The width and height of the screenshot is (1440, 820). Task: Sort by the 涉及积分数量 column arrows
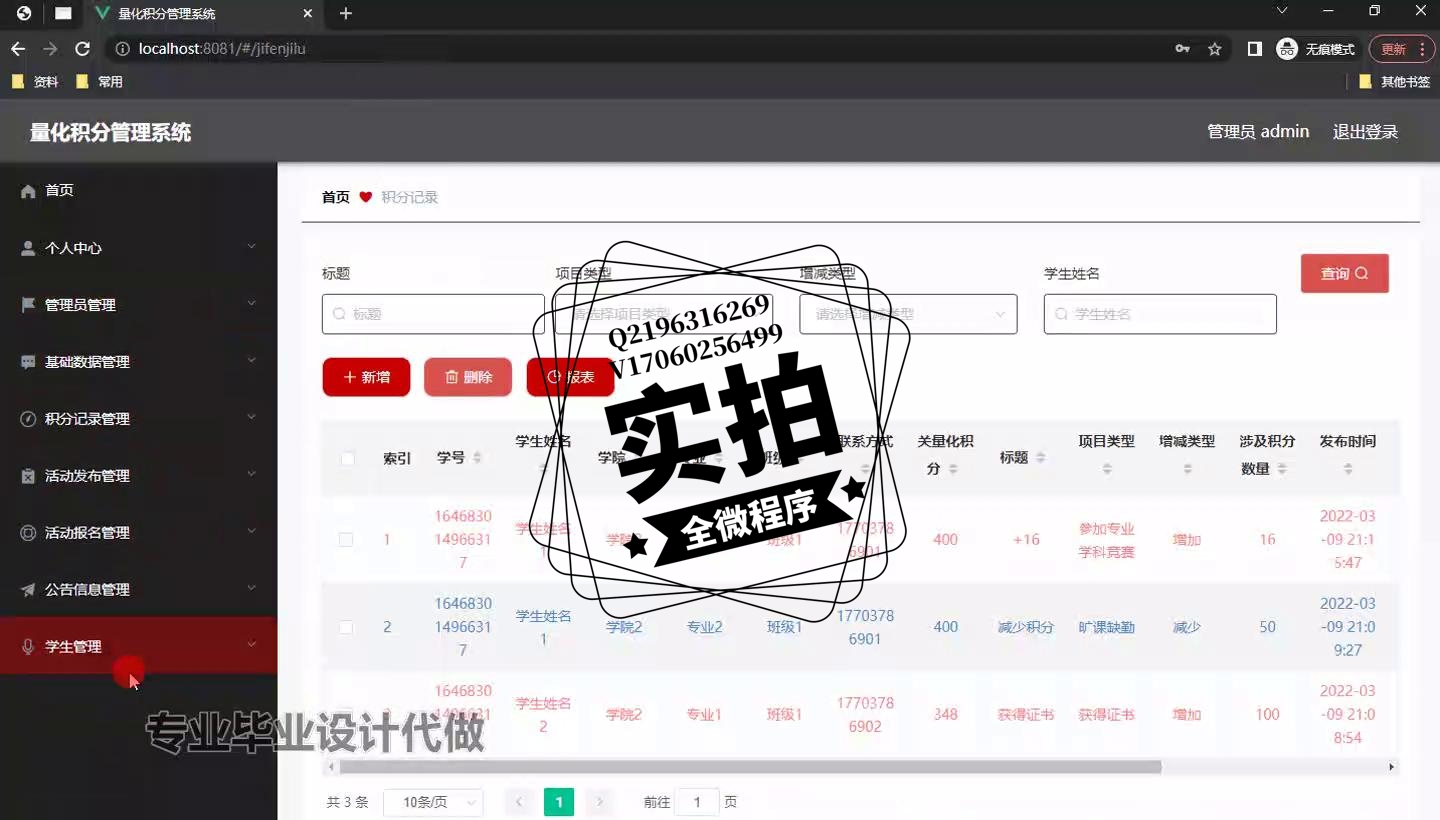point(1282,469)
